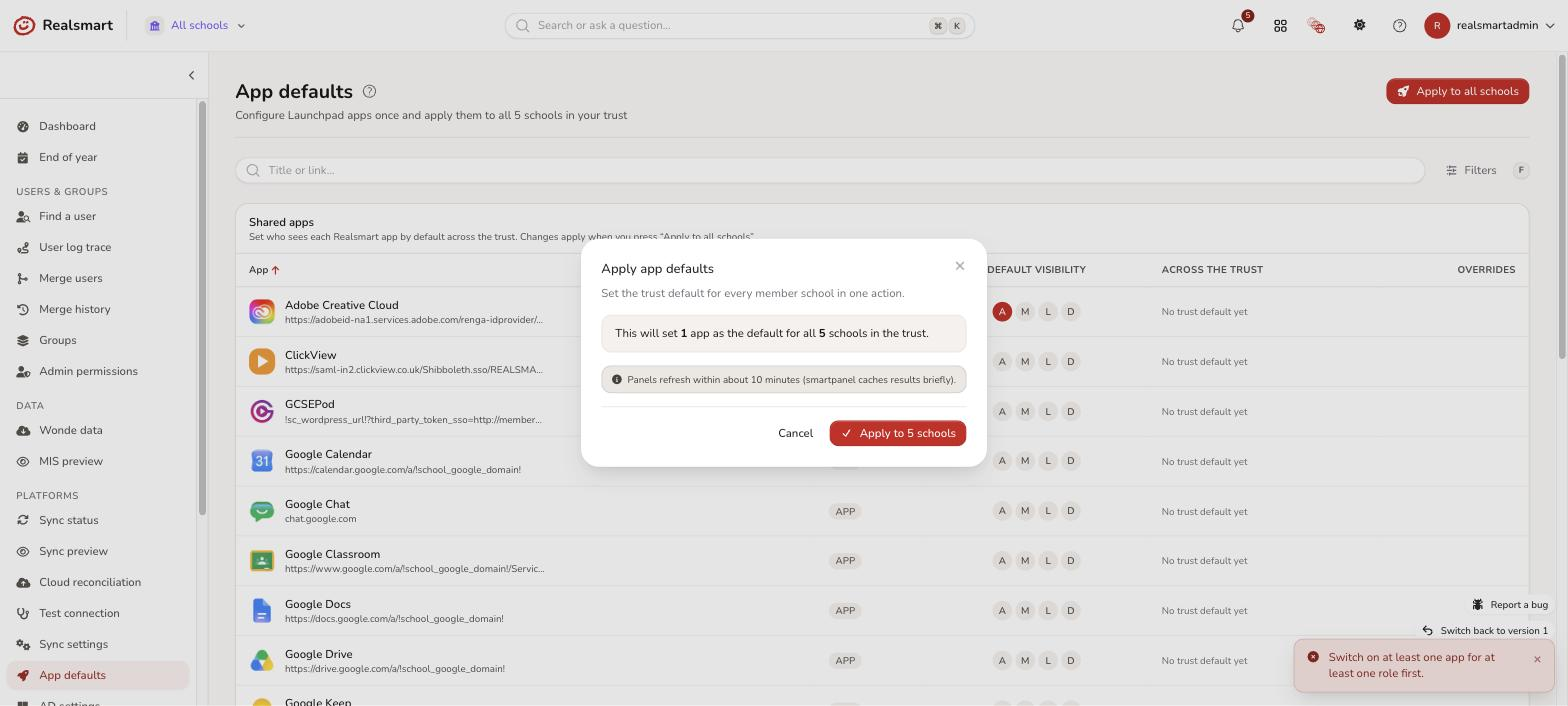The width and height of the screenshot is (1568, 706).
Task: Click the GCSEPod app icon
Action: 262,411
